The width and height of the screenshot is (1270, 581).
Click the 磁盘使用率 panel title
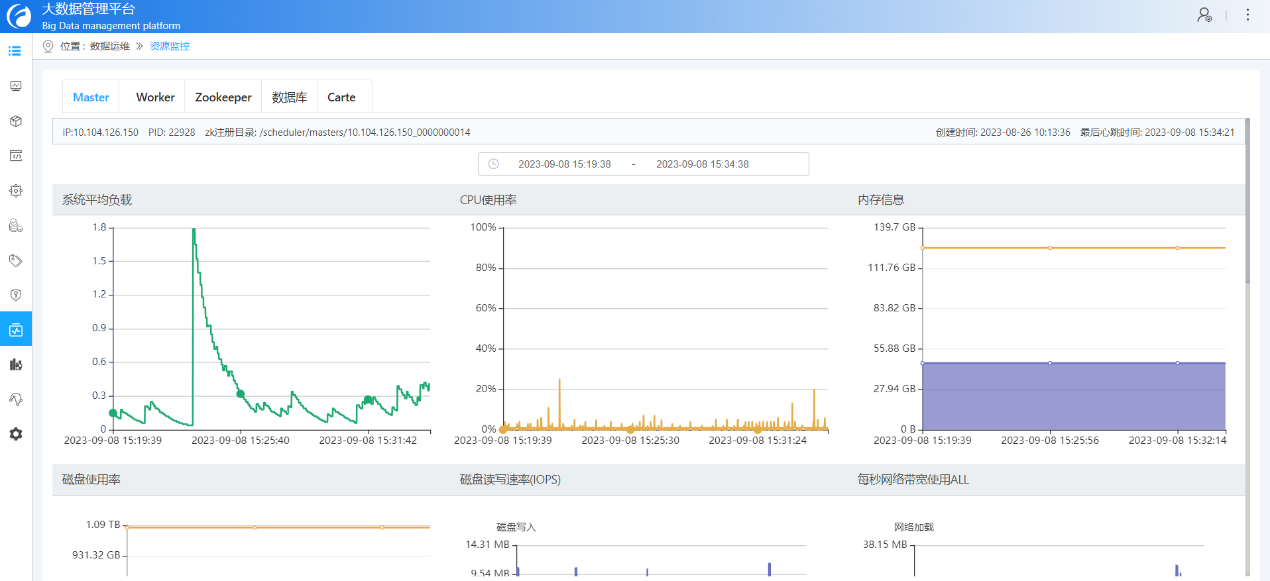tap(91, 480)
